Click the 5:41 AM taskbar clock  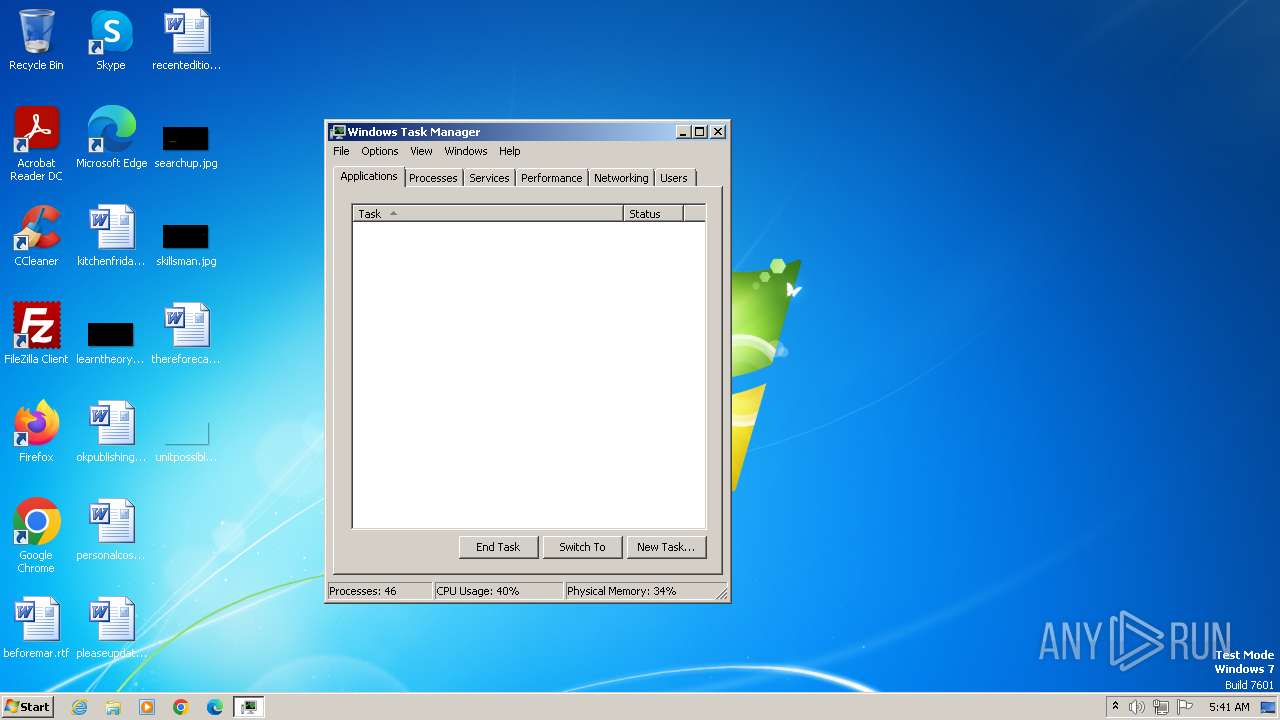click(1229, 707)
